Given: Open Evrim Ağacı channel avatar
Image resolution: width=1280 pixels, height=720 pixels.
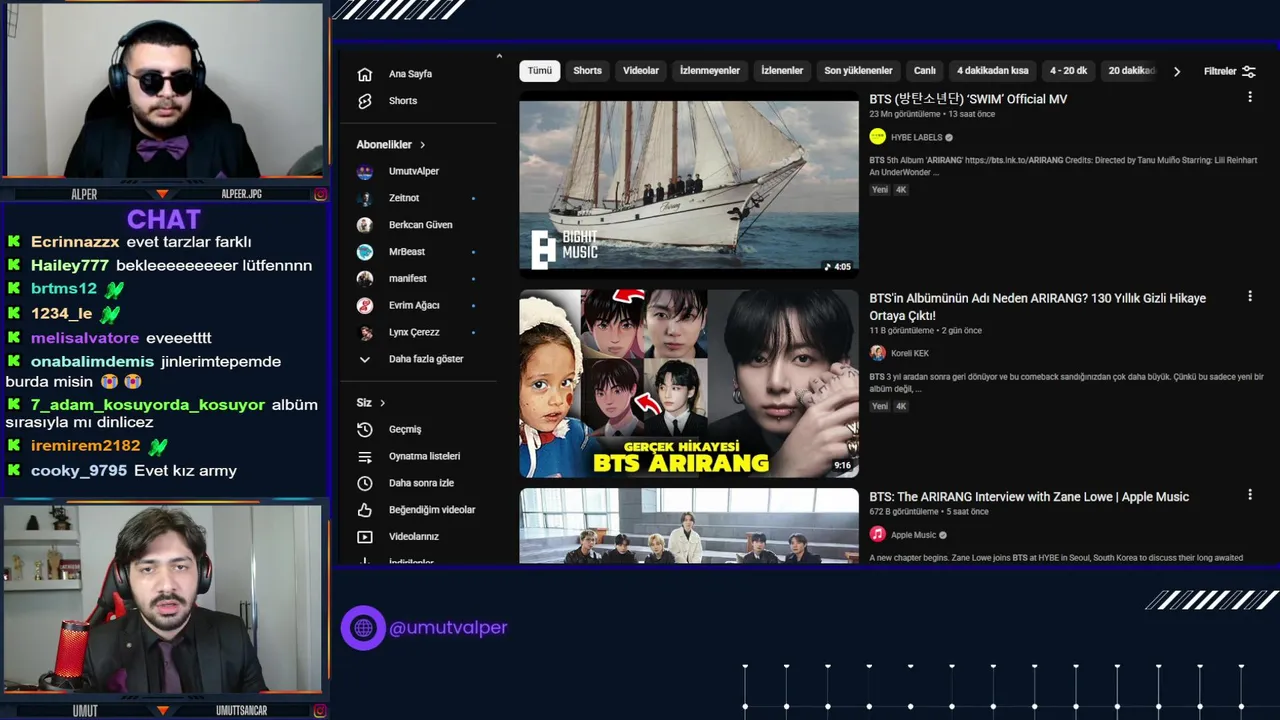Looking at the screenshot, I should tap(365, 305).
